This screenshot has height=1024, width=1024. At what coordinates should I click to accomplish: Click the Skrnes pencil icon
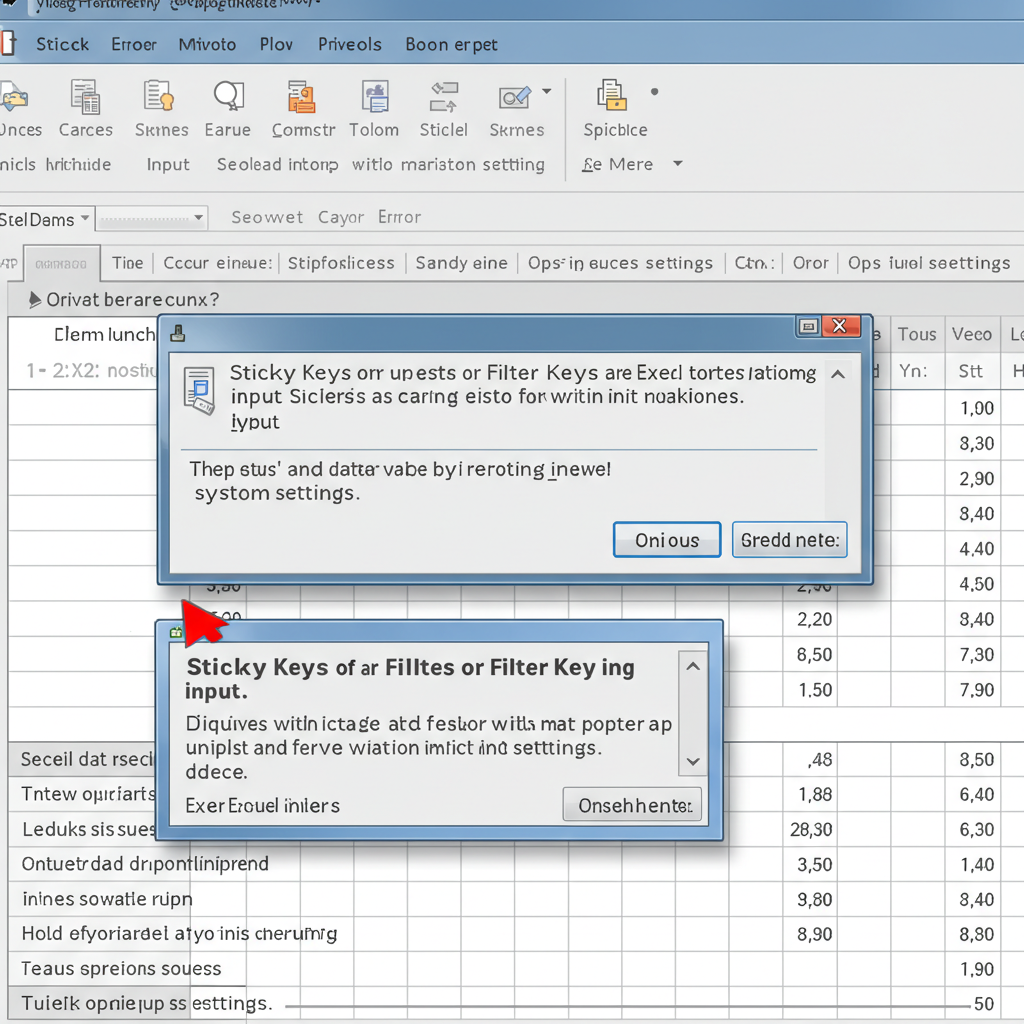click(x=515, y=97)
